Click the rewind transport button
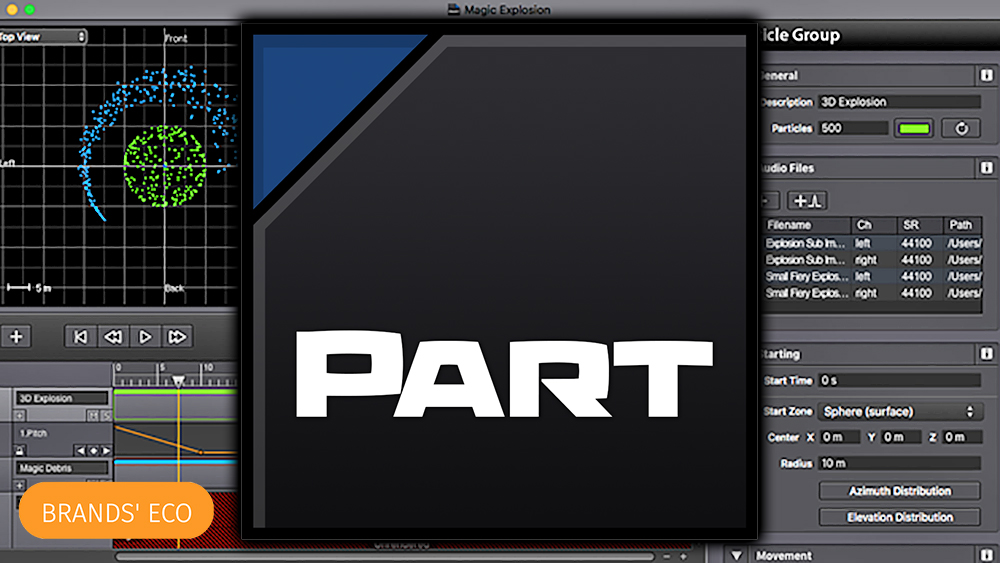Image resolution: width=1000 pixels, height=563 pixels. (113, 337)
